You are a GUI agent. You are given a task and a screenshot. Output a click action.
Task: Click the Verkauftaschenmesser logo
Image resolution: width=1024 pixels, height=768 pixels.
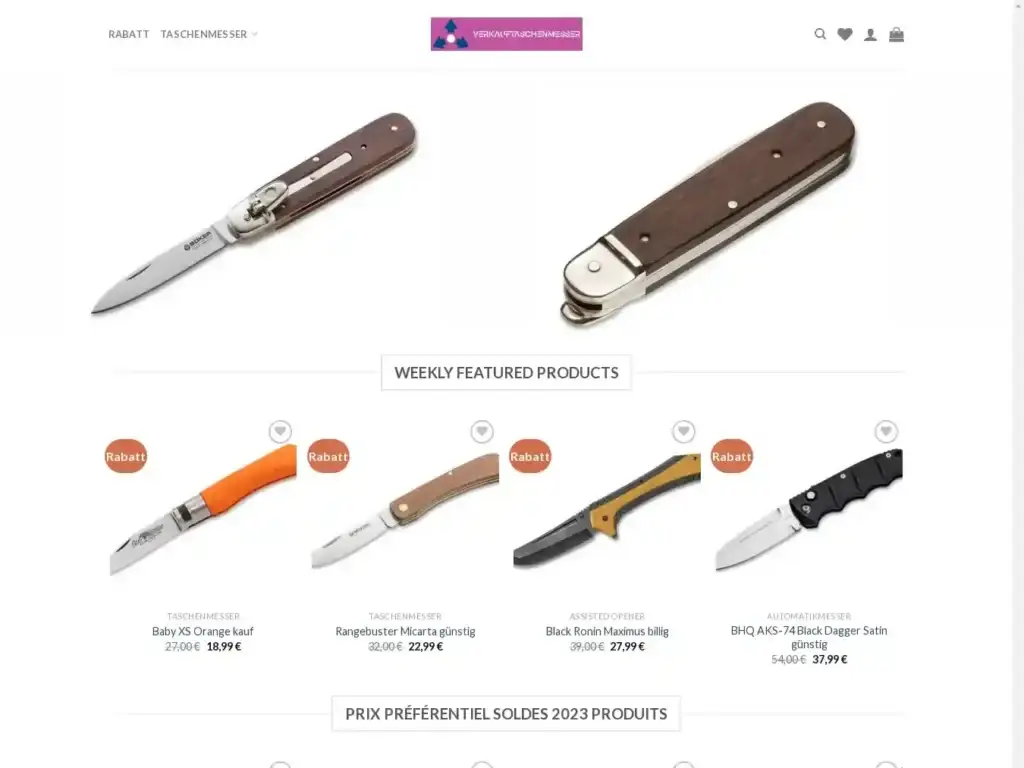click(507, 34)
